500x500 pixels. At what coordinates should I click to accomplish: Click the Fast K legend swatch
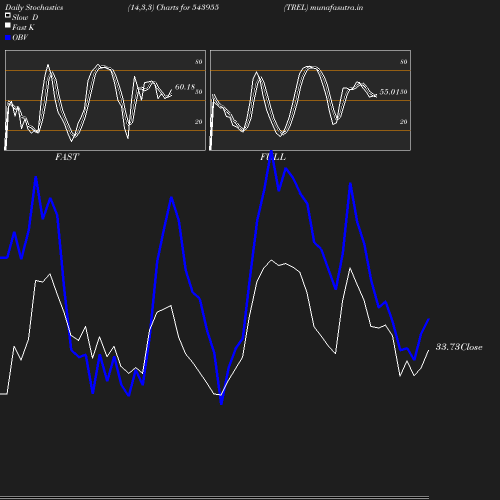tap(8, 25)
